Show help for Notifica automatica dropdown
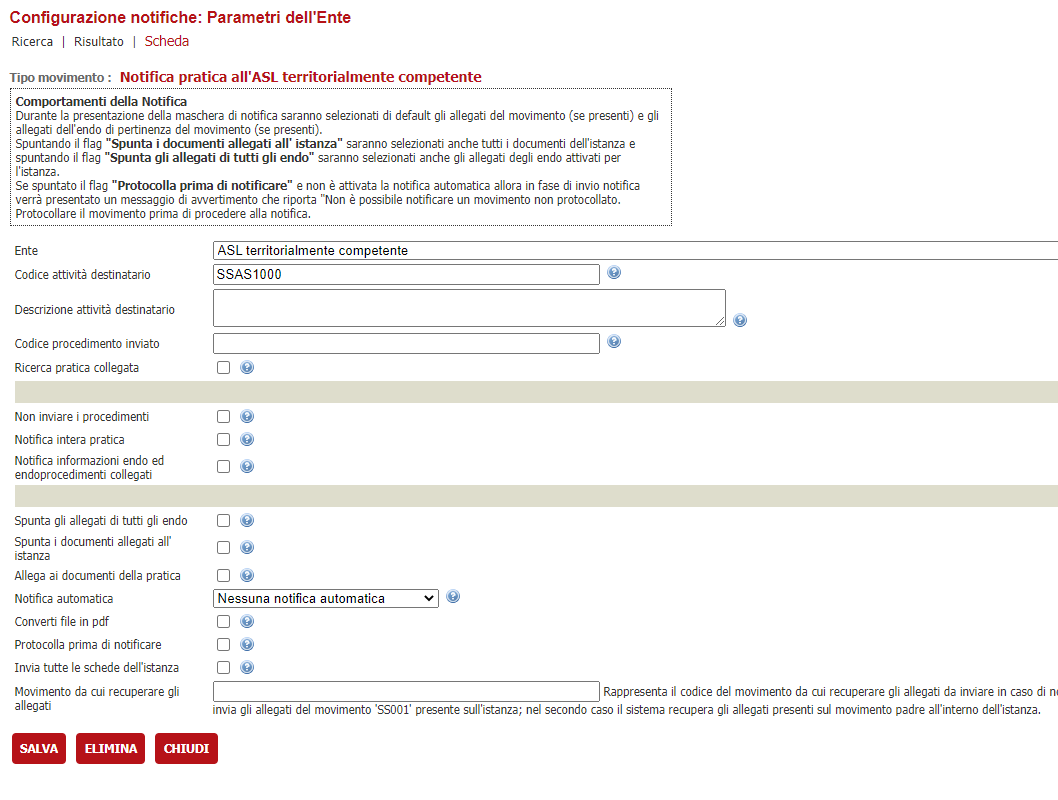This screenshot has height=800, width=1058. [453, 597]
